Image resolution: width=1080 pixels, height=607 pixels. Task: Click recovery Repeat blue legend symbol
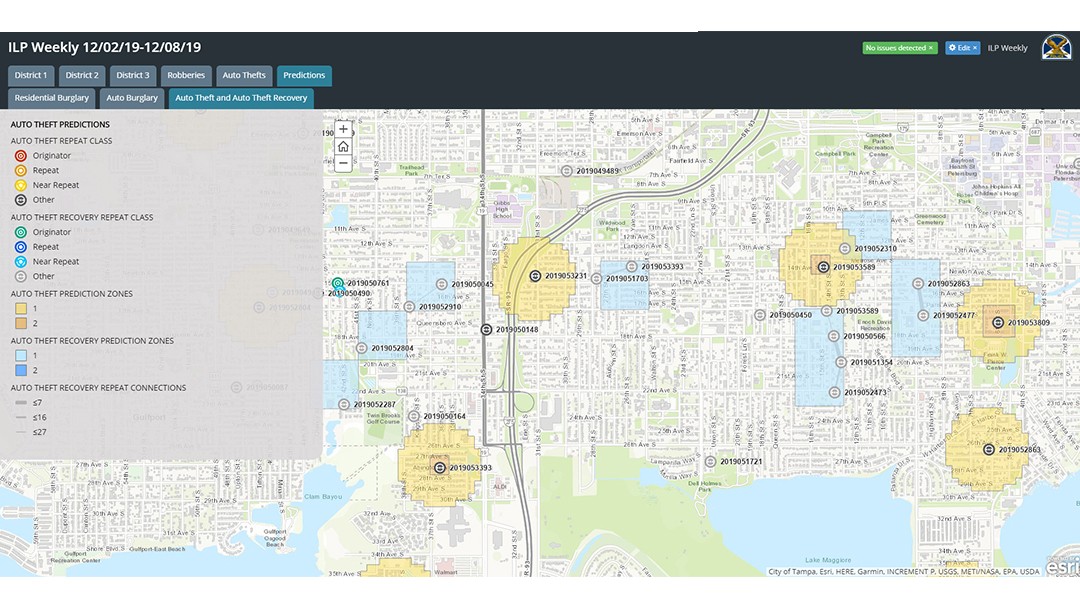tap(21, 247)
